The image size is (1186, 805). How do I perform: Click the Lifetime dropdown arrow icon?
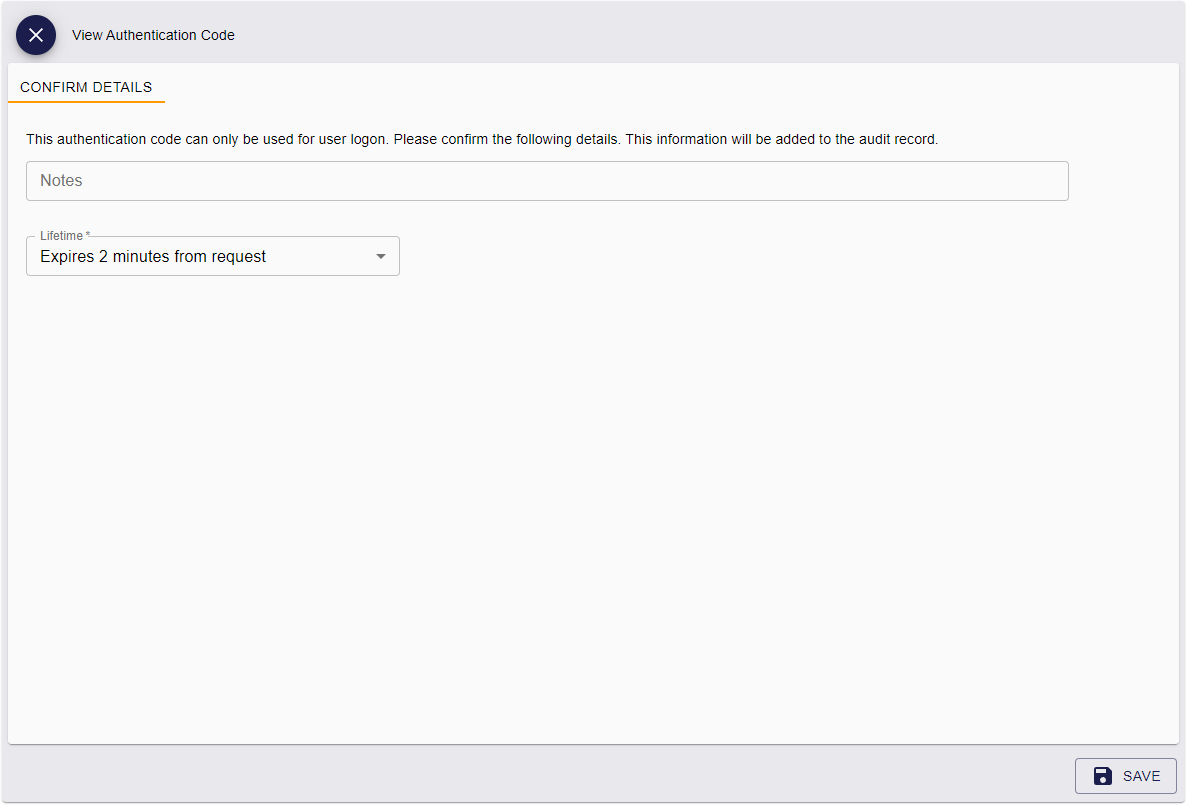[380, 257]
